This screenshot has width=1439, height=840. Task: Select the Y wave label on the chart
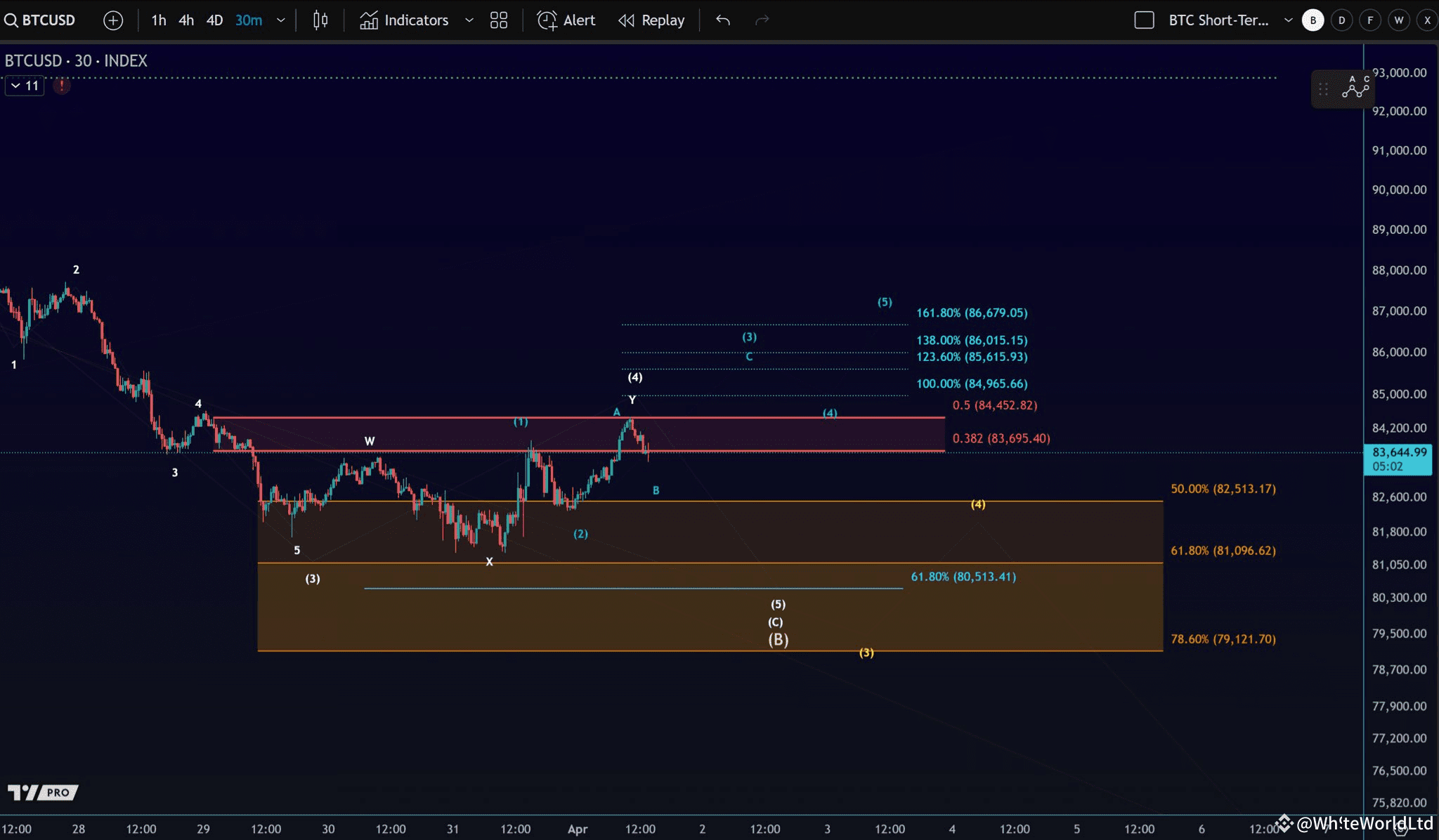pos(632,400)
